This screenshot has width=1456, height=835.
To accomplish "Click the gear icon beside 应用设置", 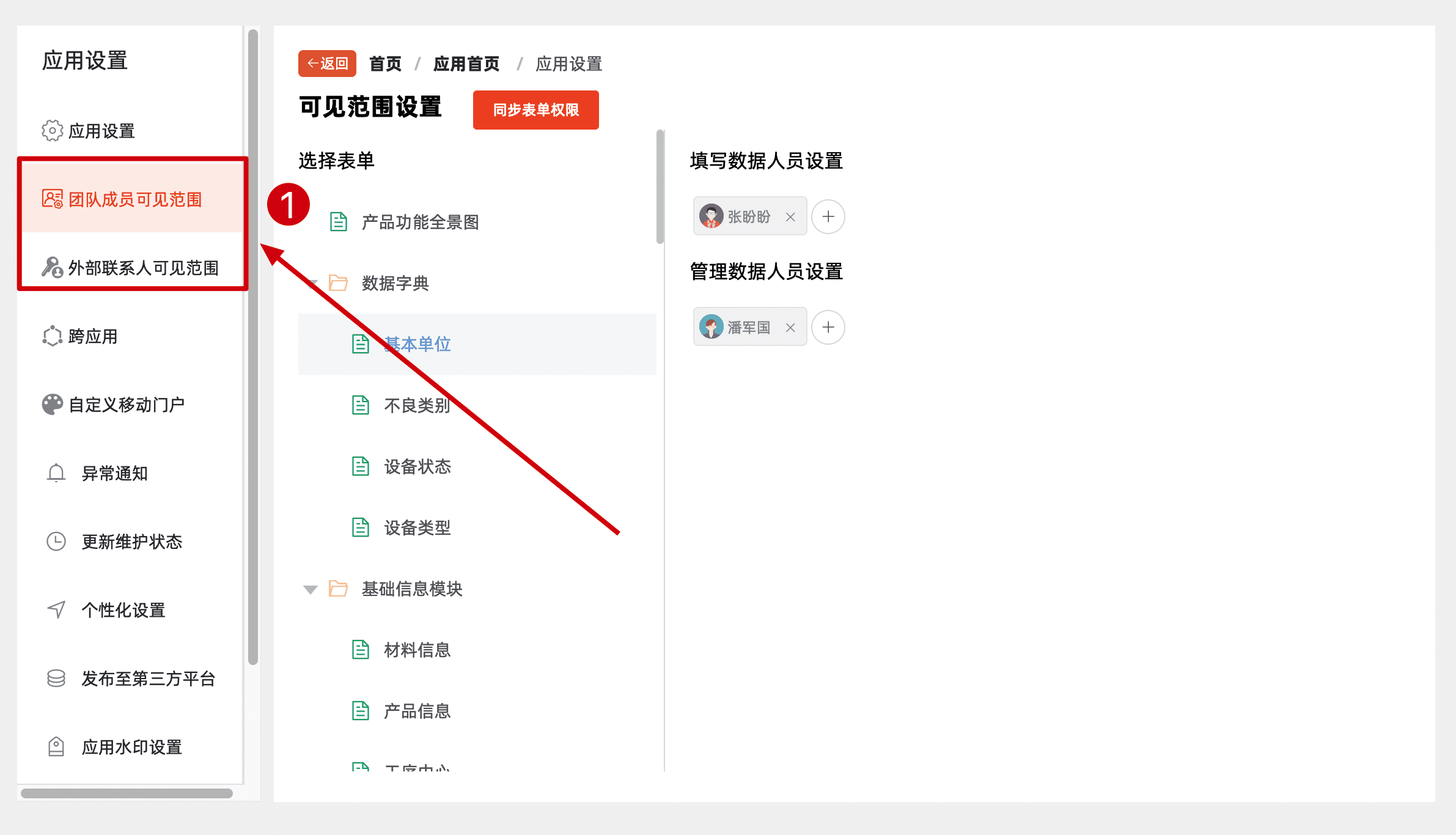I will 52,131.
